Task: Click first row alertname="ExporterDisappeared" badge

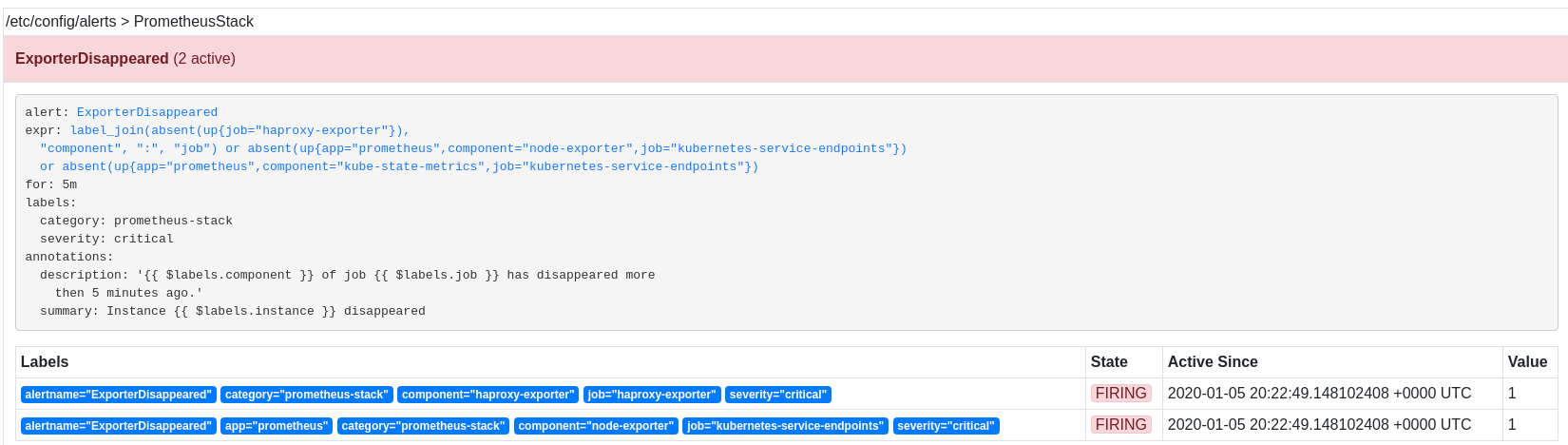Action: 118,395
